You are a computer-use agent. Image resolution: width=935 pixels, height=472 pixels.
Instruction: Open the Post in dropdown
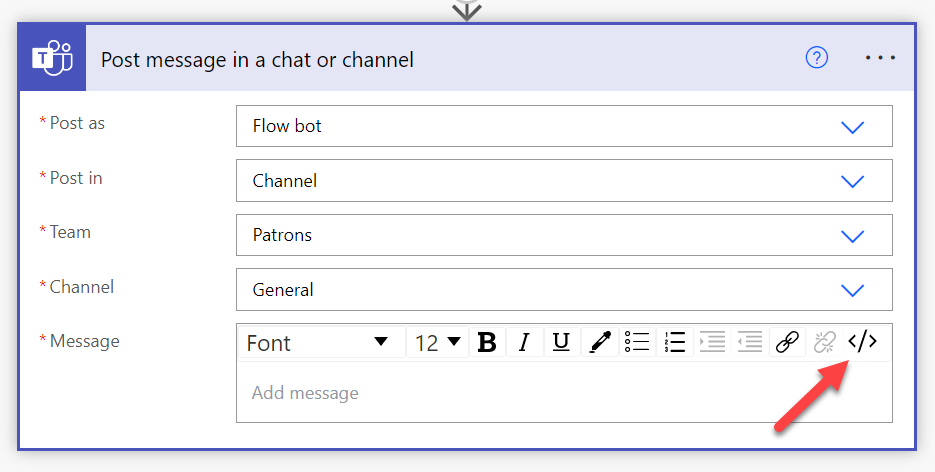tap(852, 181)
